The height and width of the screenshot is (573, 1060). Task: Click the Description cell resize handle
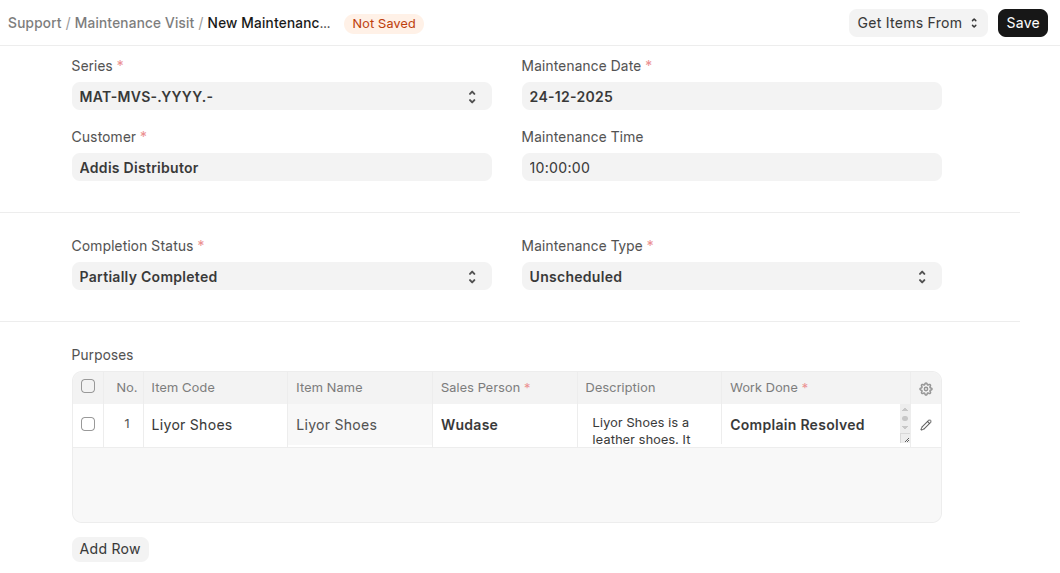(x=905, y=439)
